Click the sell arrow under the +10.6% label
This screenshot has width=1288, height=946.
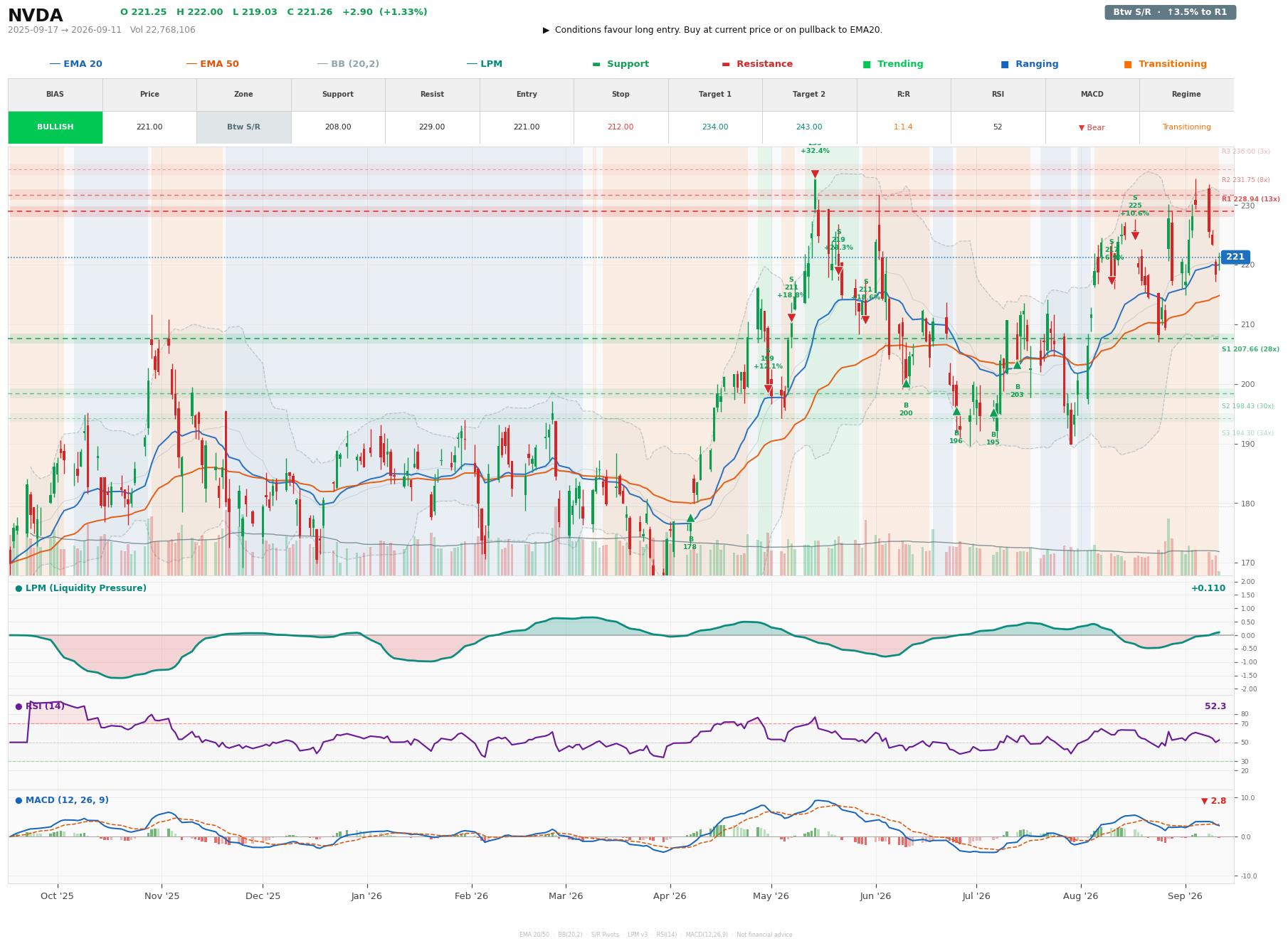pos(1135,235)
